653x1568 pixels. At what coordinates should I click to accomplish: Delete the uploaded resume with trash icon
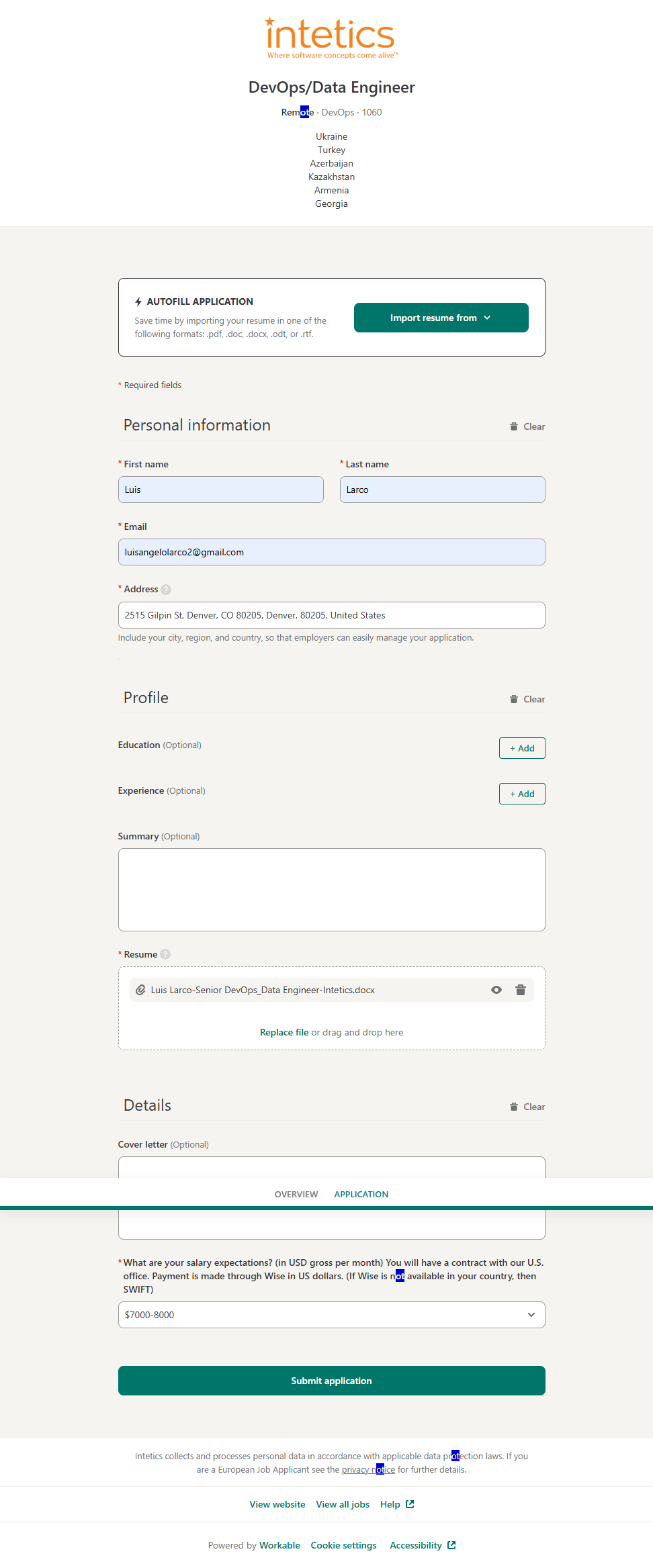tap(520, 990)
